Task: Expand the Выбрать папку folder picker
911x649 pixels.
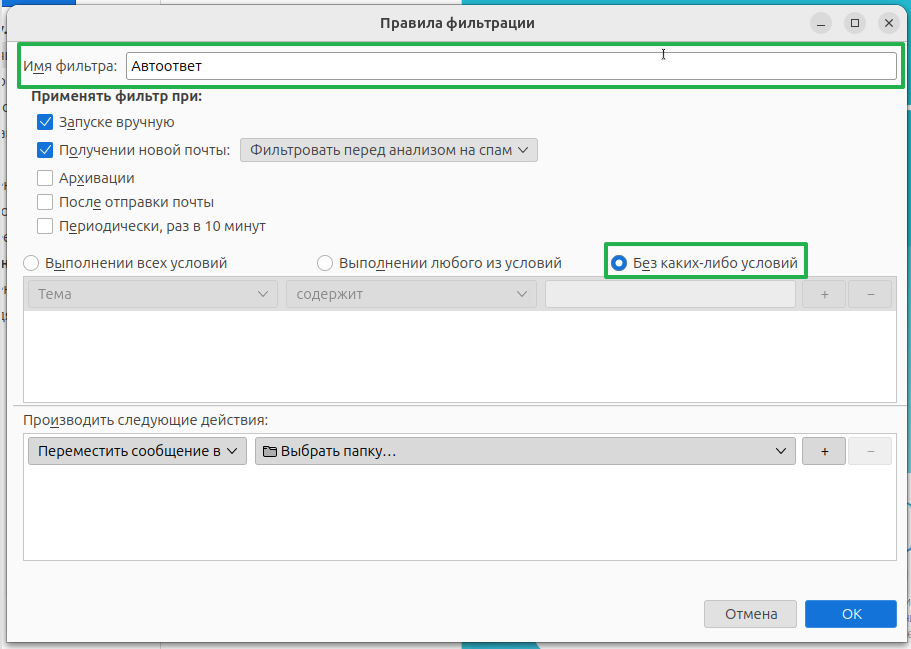Action: coord(525,451)
